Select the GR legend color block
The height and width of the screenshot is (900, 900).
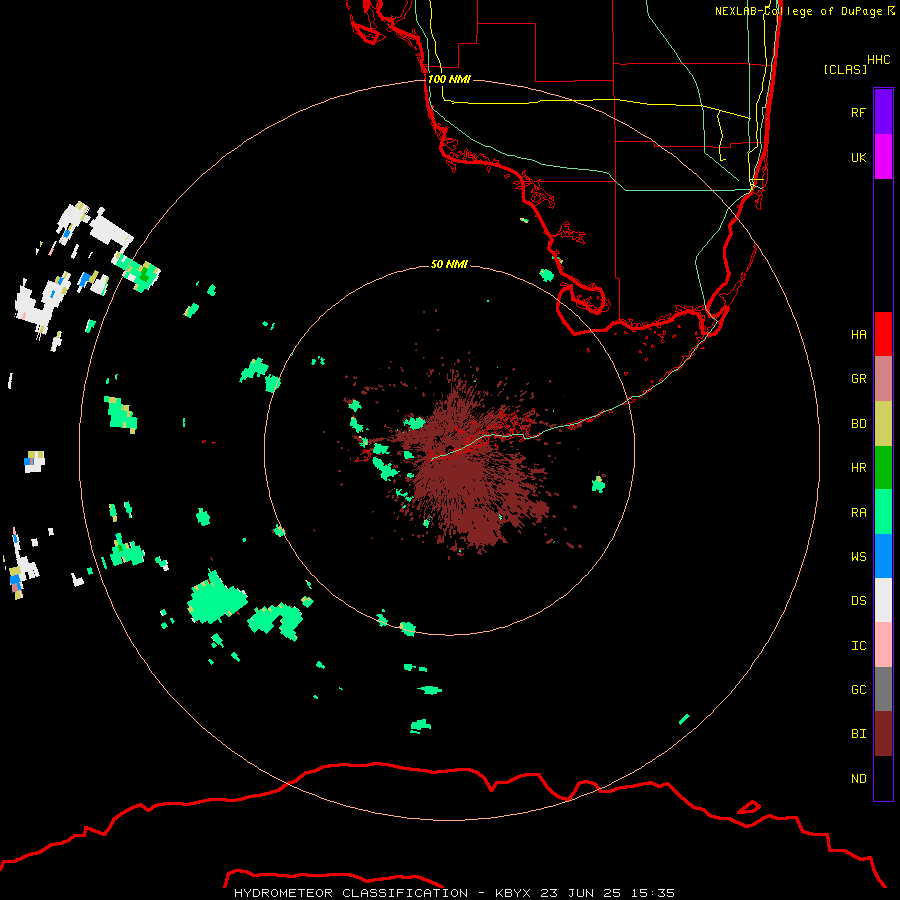(x=883, y=379)
